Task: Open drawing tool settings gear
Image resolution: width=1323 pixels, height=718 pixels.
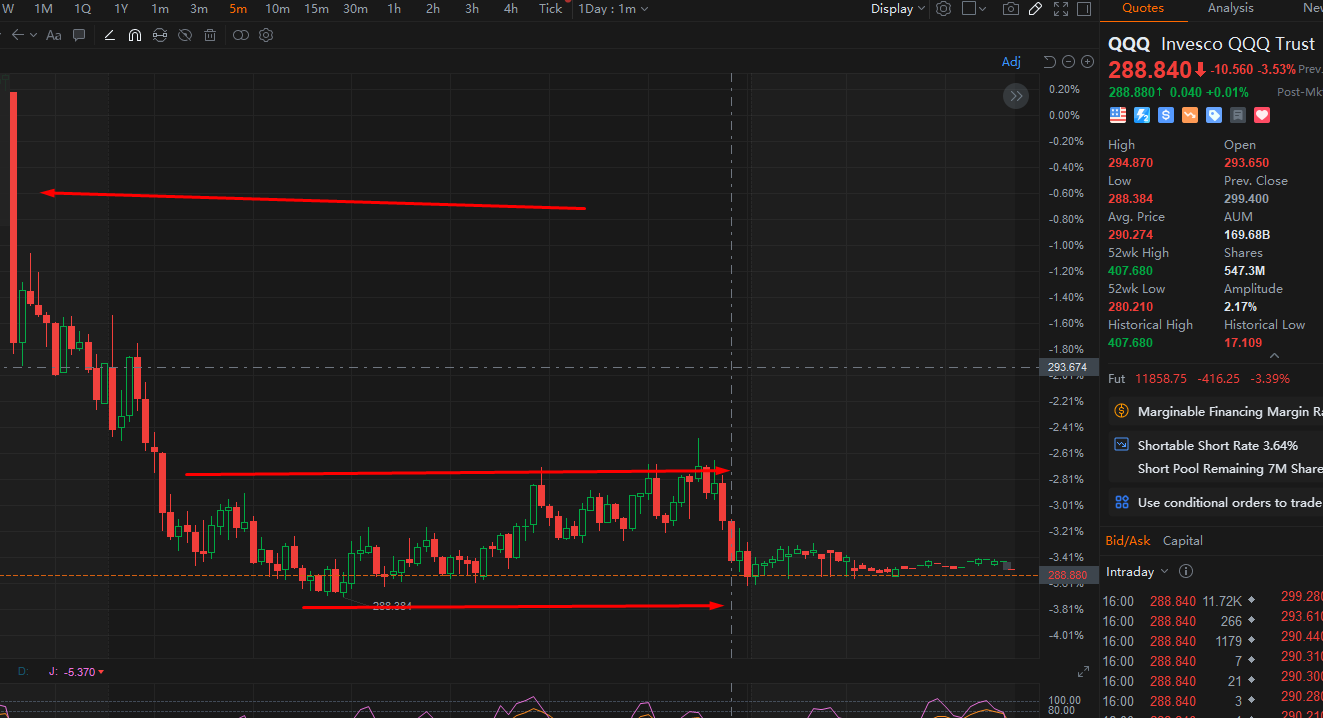Action: pos(266,35)
